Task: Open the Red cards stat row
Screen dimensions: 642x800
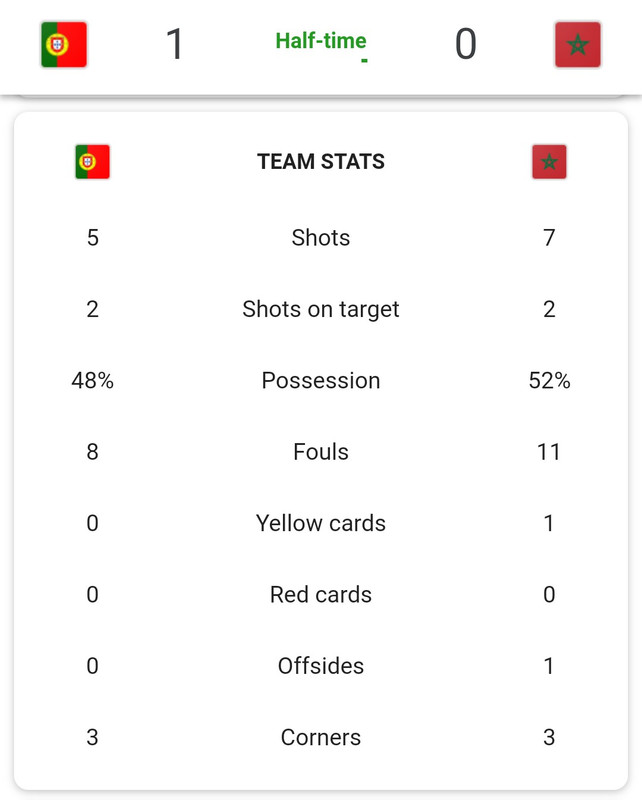Action: pyautogui.click(x=321, y=595)
